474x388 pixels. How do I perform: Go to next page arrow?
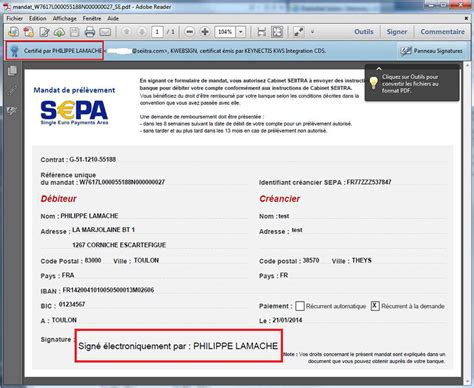coord(142,32)
